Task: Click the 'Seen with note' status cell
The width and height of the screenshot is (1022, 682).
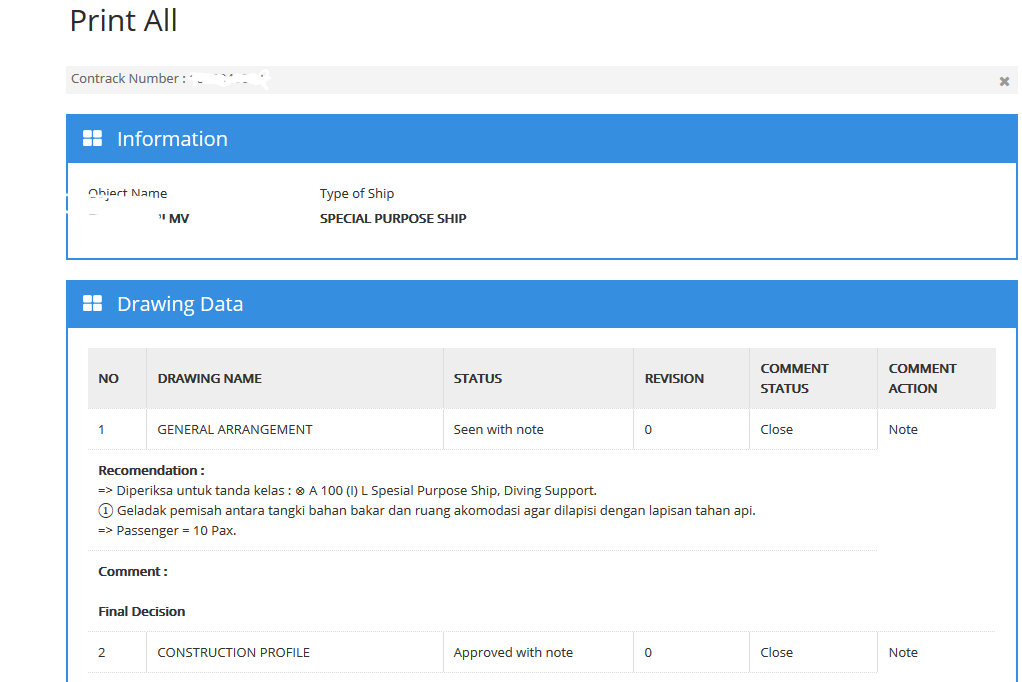Action: click(498, 430)
